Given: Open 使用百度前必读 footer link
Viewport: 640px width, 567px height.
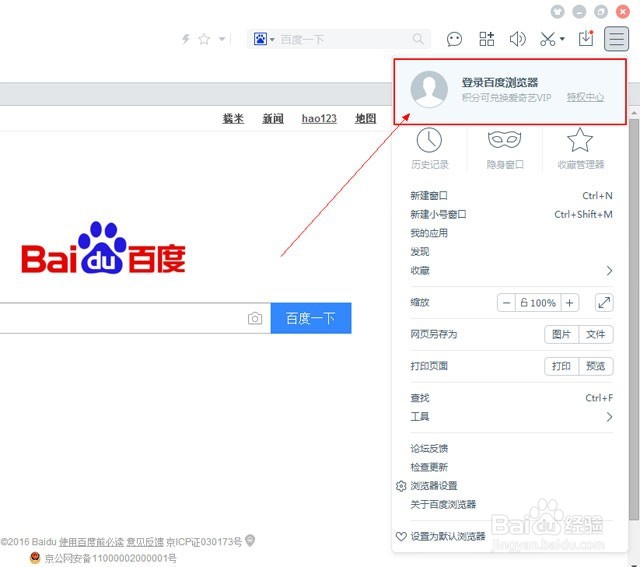Looking at the screenshot, I should coord(91,542).
